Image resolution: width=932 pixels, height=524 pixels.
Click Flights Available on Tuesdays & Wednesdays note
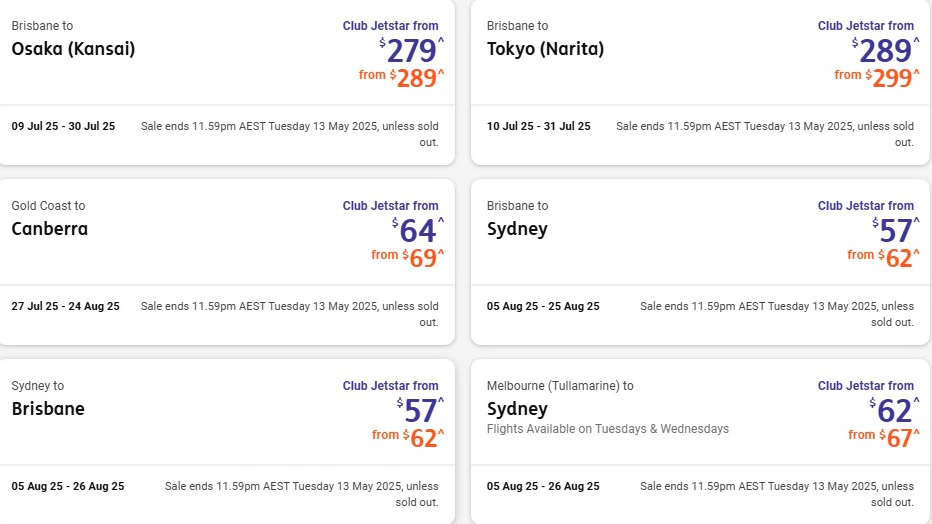coord(607,429)
